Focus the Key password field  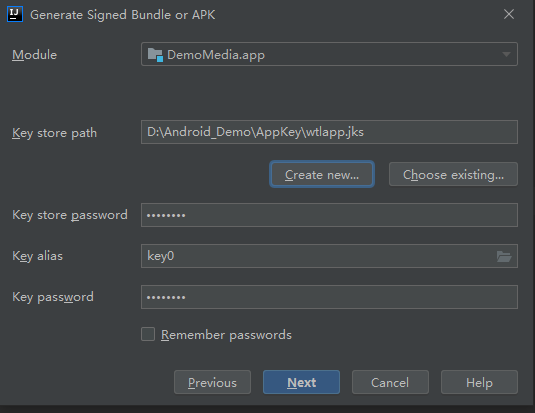point(329,297)
